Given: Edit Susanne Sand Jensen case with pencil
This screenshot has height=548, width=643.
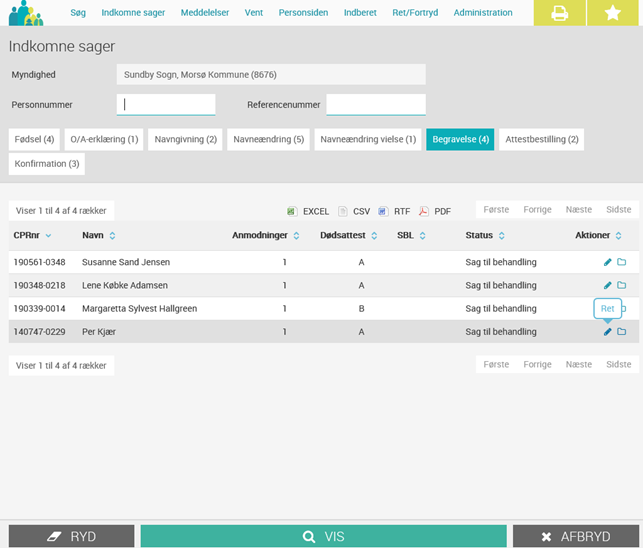Looking at the screenshot, I should point(608,262).
